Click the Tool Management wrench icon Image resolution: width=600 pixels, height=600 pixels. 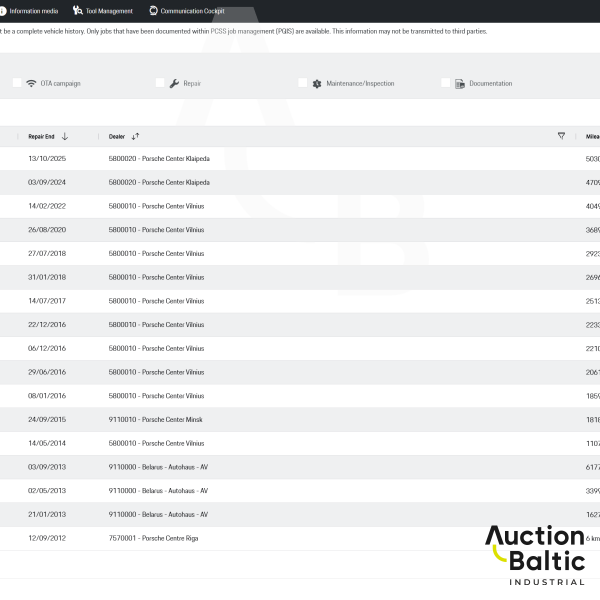pos(78,11)
